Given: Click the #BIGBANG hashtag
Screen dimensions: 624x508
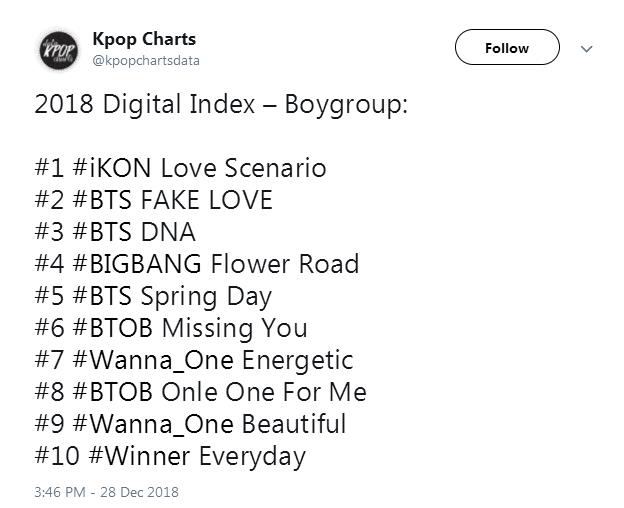Looking at the screenshot, I should tap(139, 264).
